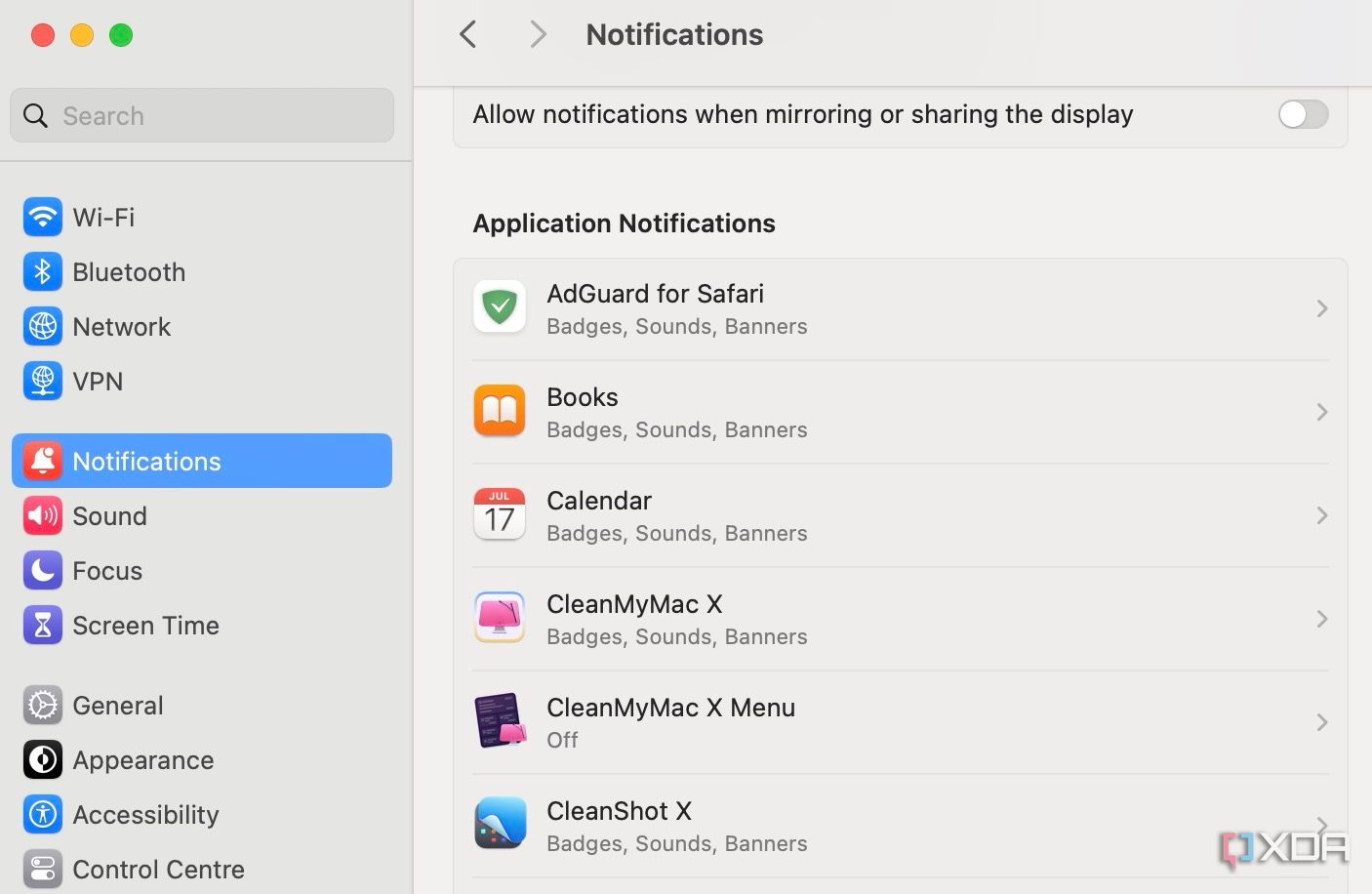Viewport: 1372px width, 894px height.
Task: Click 'Application Notifications' section heading
Action: pyautogui.click(x=624, y=223)
